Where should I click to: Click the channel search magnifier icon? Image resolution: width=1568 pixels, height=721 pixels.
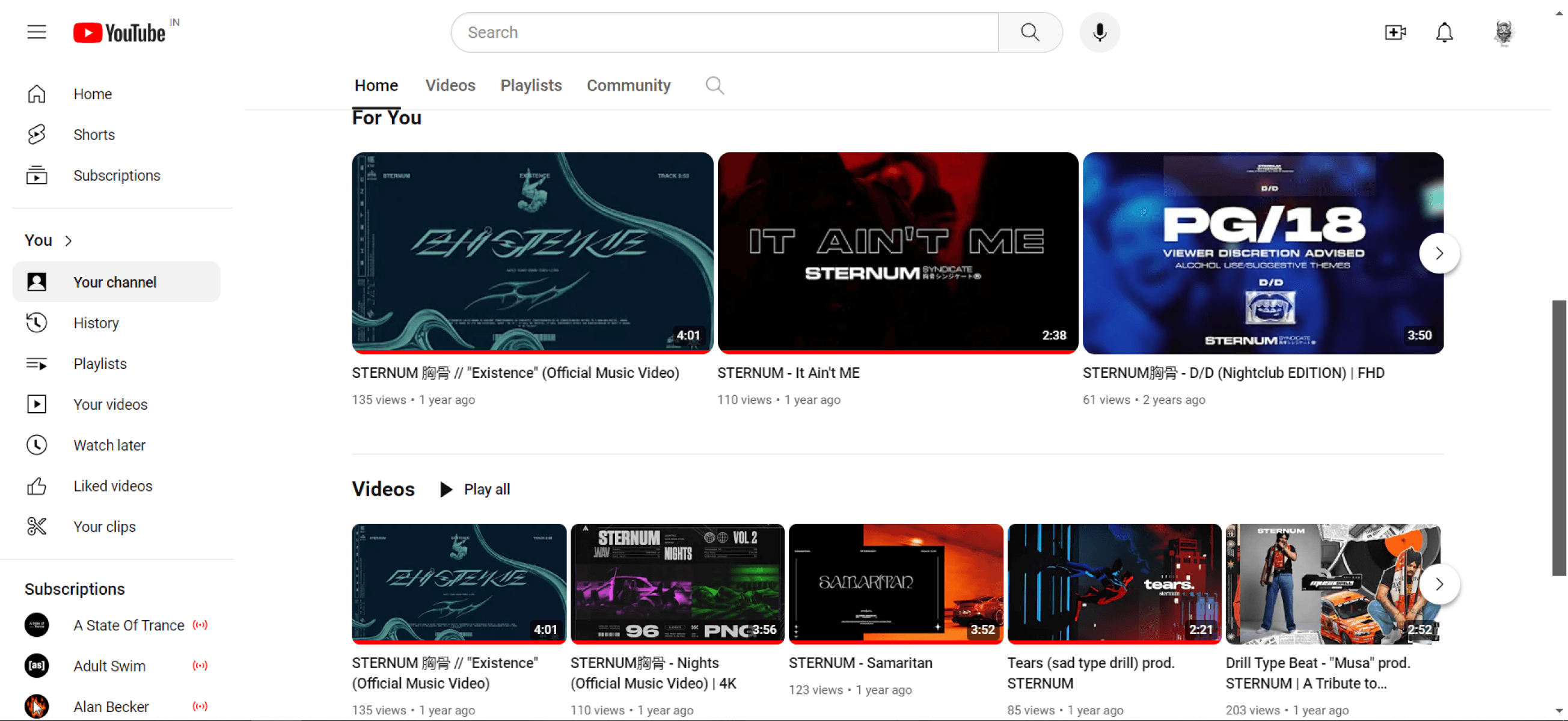pyautogui.click(x=715, y=86)
